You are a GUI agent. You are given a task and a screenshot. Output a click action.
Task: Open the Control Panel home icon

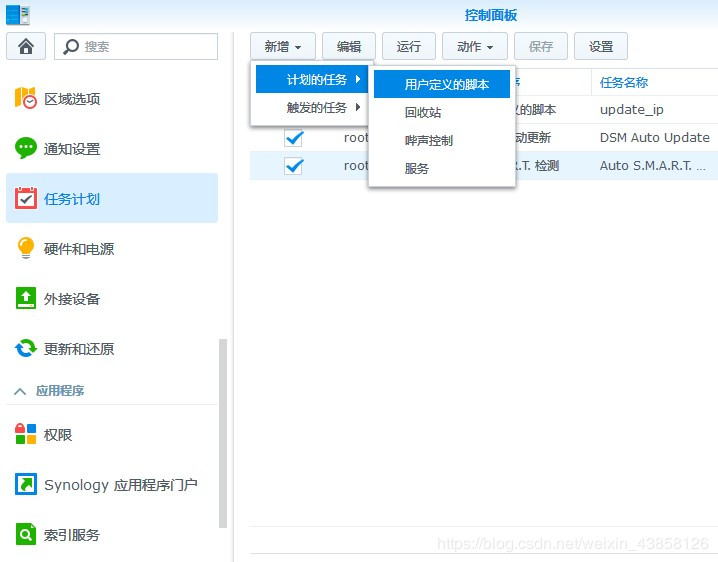point(26,46)
